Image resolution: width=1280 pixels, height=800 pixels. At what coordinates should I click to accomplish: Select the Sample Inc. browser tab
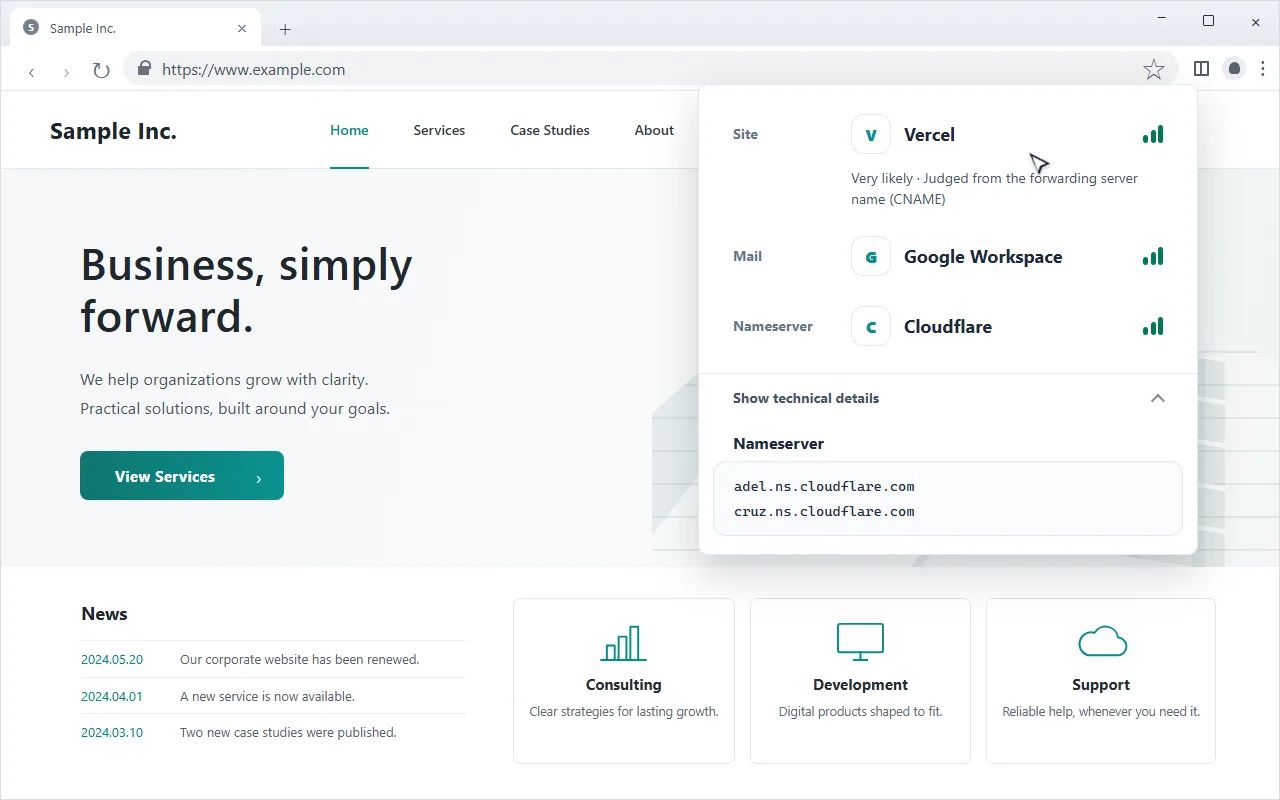(135, 28)
